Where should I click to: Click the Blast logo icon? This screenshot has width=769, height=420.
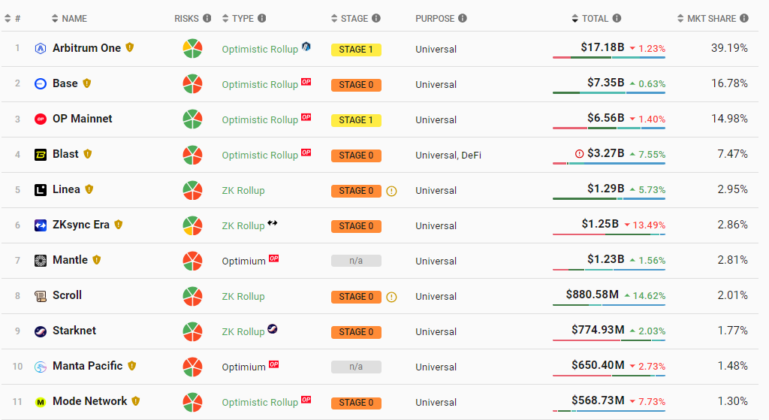point(41,154)
